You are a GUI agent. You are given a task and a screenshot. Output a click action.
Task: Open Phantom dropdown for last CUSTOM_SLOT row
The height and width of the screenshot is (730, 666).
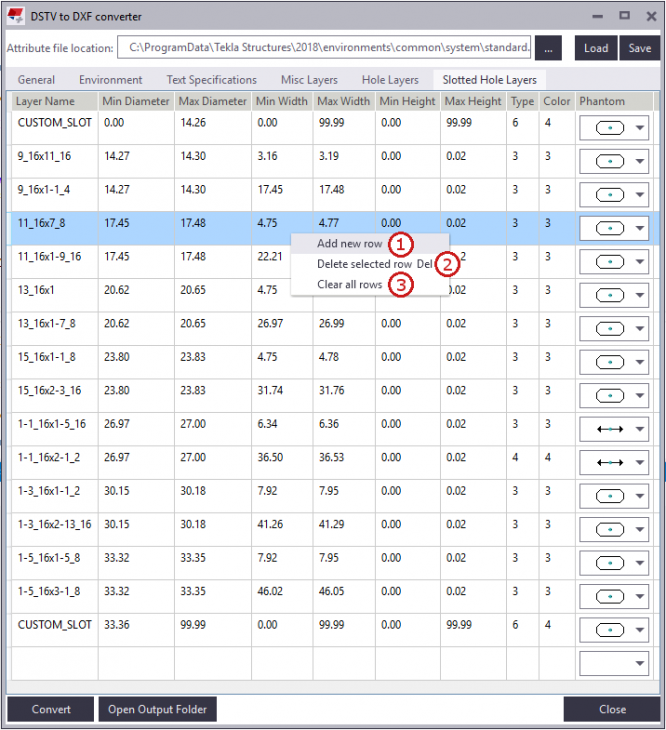614,630
